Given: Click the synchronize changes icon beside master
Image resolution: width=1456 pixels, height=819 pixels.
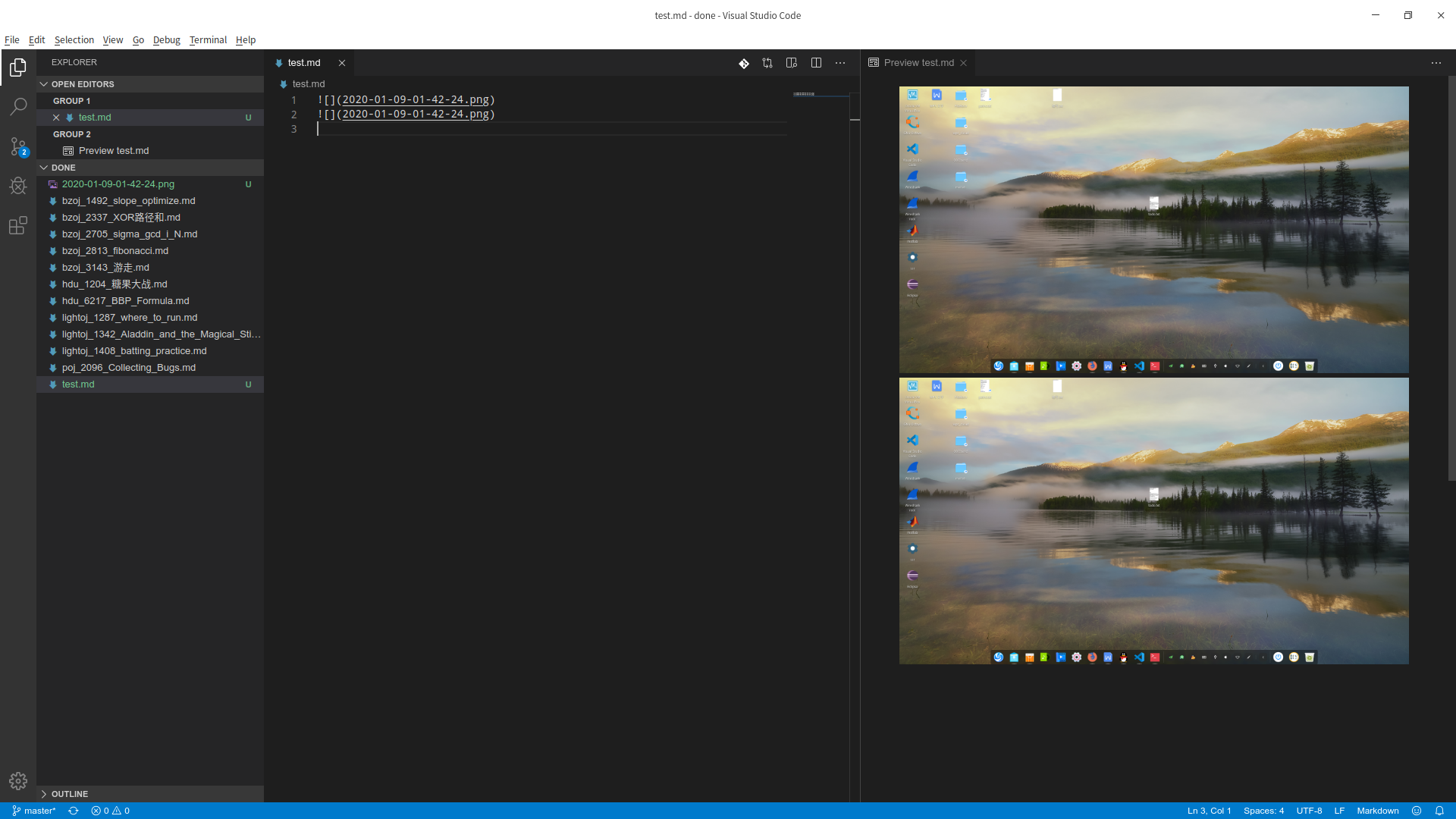Looking at the screenshot, I should pos(73,811).
